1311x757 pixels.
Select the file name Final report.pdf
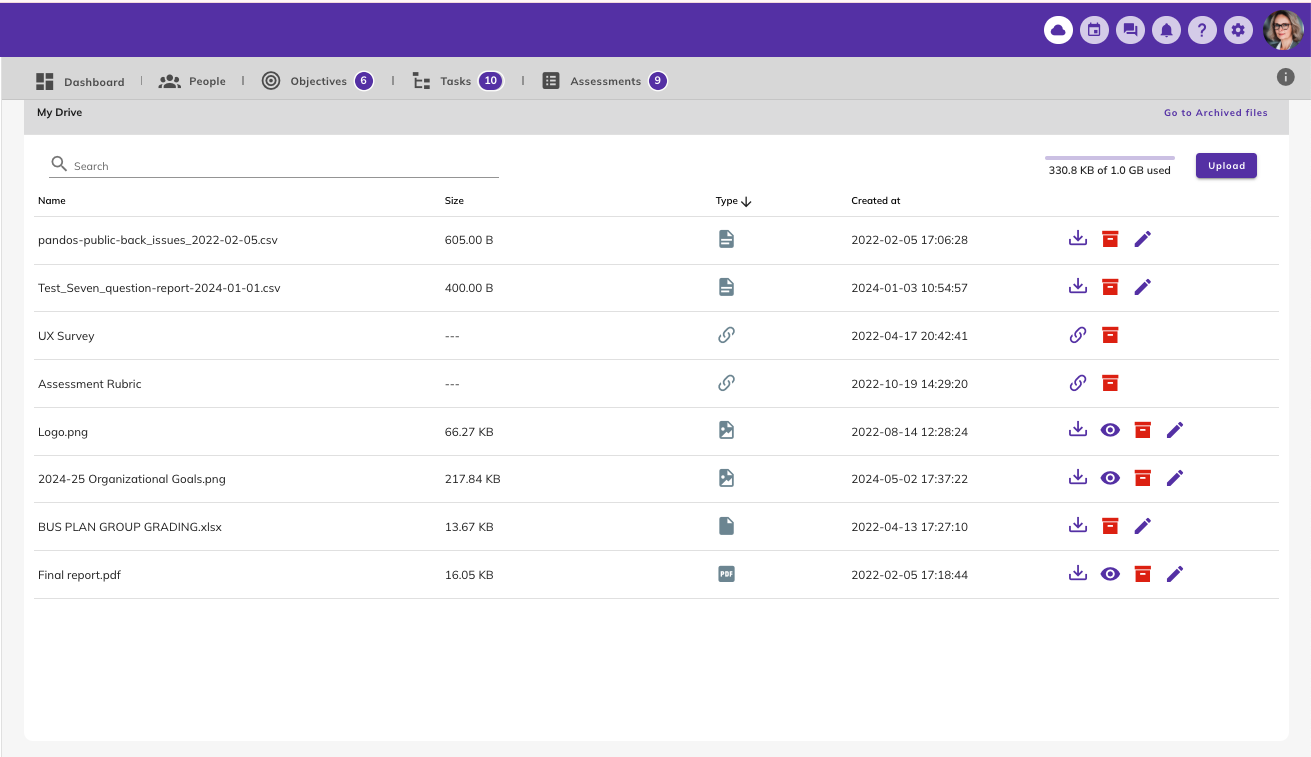79,575
